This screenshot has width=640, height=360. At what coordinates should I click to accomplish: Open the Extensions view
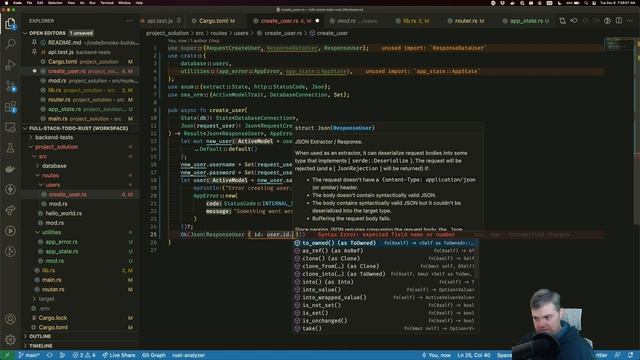[10, 107]
